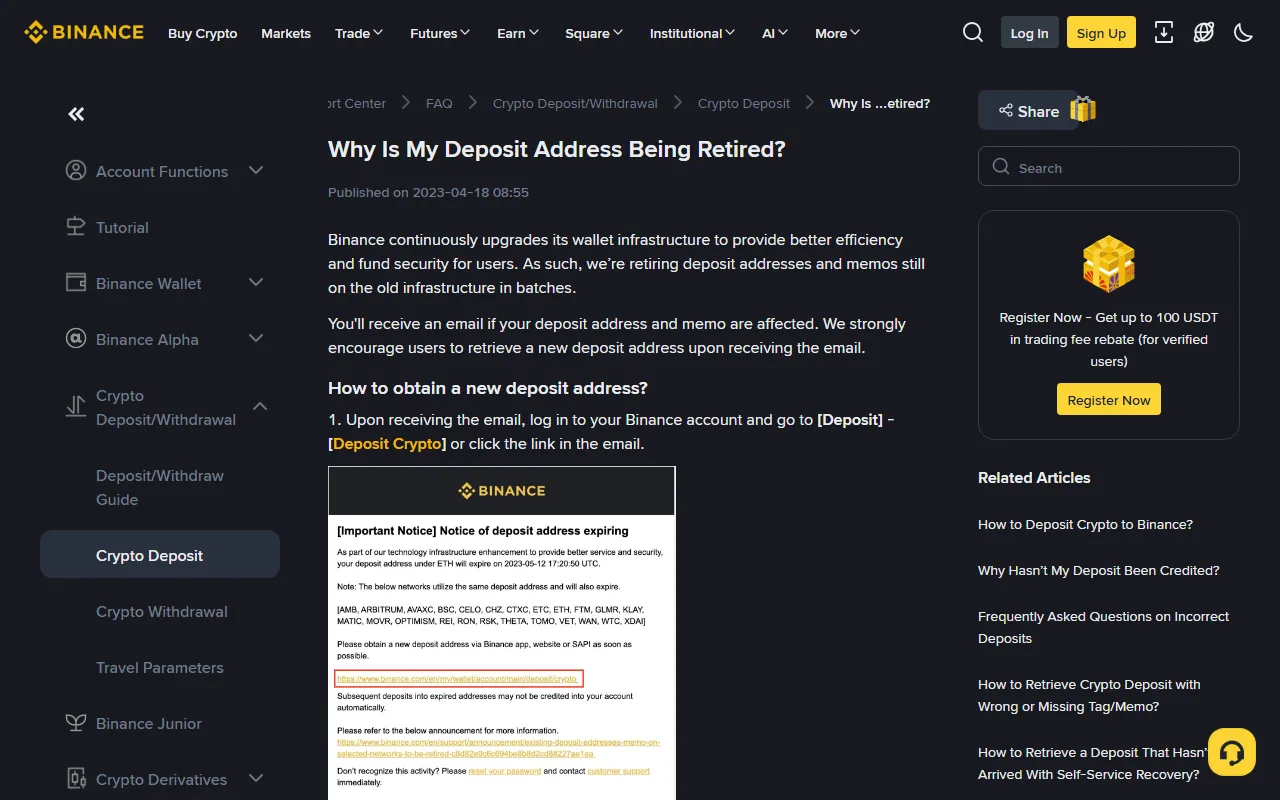1280x800 pixels.
Task: Open the More dropdown menu
Action: coord(837,33)
